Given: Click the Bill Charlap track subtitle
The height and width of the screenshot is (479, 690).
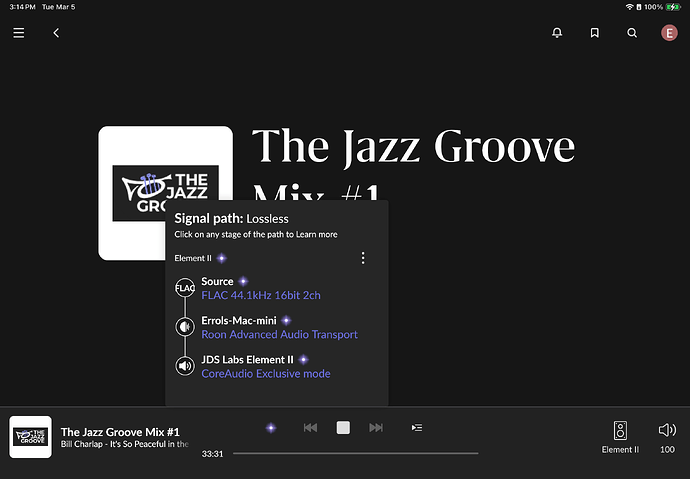Looking at the screenshot, I should (x=125, y=444).
